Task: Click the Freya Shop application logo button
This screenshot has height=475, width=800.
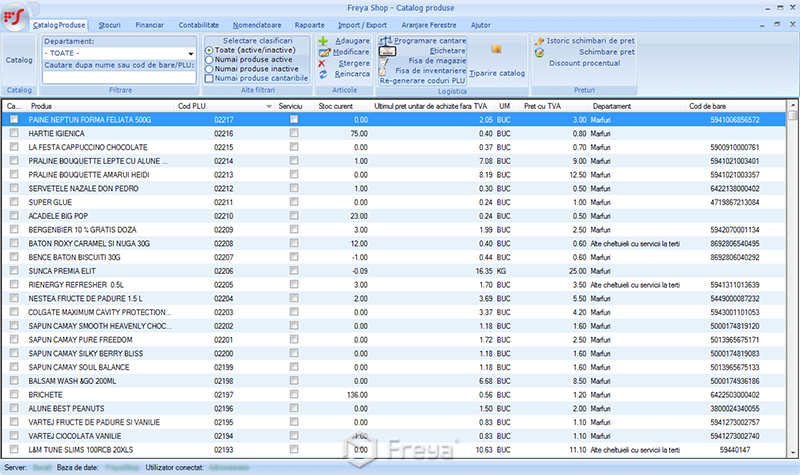Action: 14,17
